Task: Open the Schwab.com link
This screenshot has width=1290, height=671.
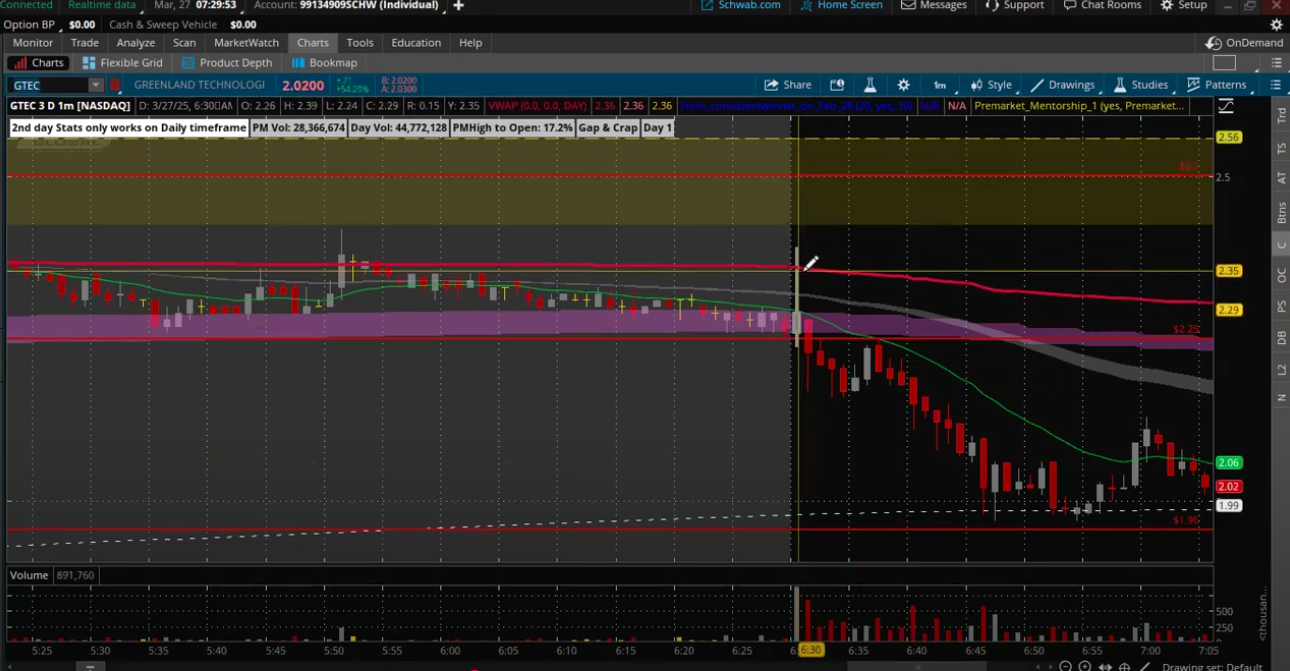Action: 741,5
